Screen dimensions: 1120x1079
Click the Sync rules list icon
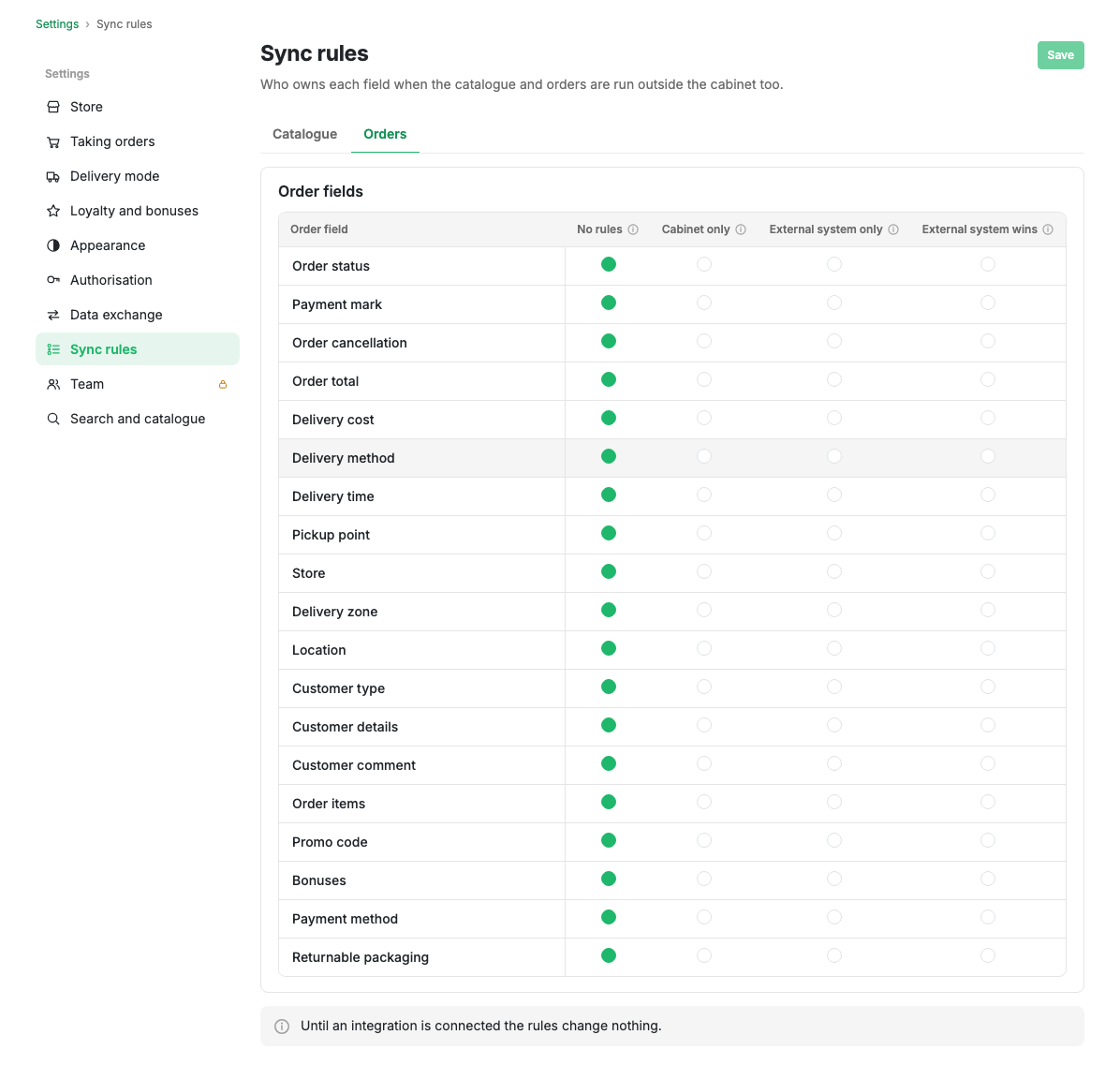[52, 349]
